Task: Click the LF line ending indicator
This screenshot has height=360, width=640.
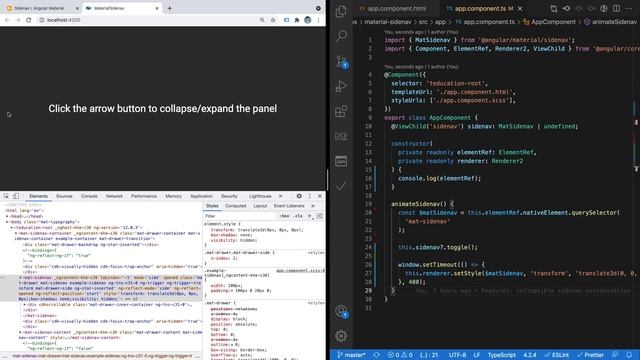Action: (477, 355)
